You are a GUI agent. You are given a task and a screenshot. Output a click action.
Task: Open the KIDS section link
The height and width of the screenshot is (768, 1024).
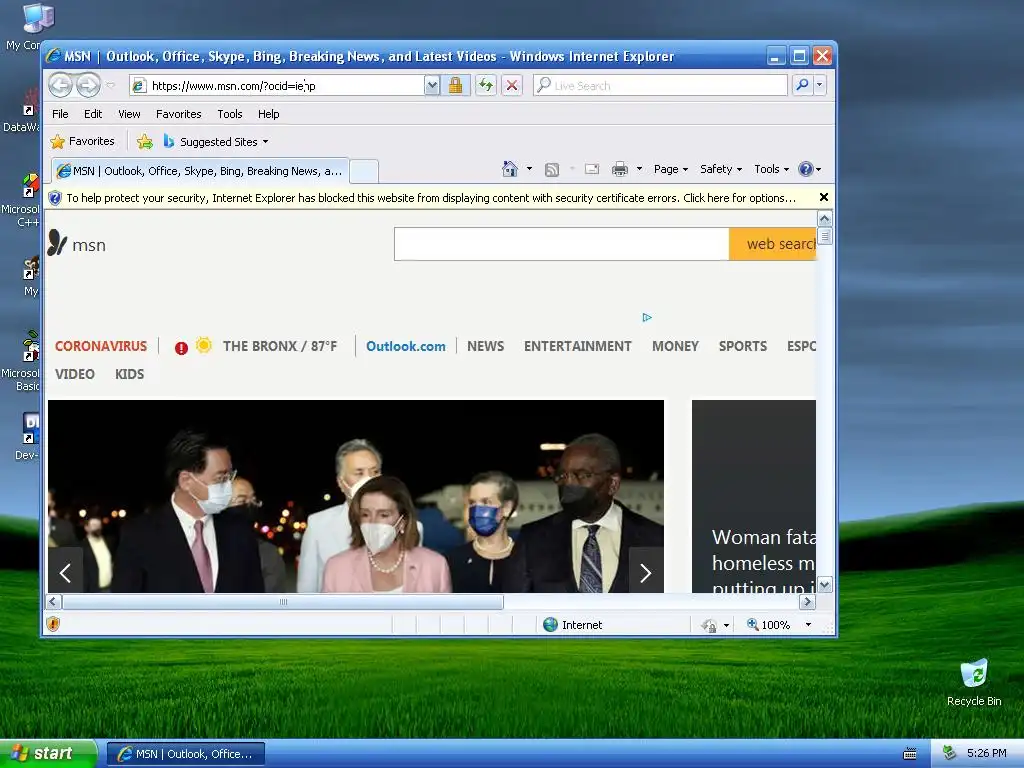[129, 374]
